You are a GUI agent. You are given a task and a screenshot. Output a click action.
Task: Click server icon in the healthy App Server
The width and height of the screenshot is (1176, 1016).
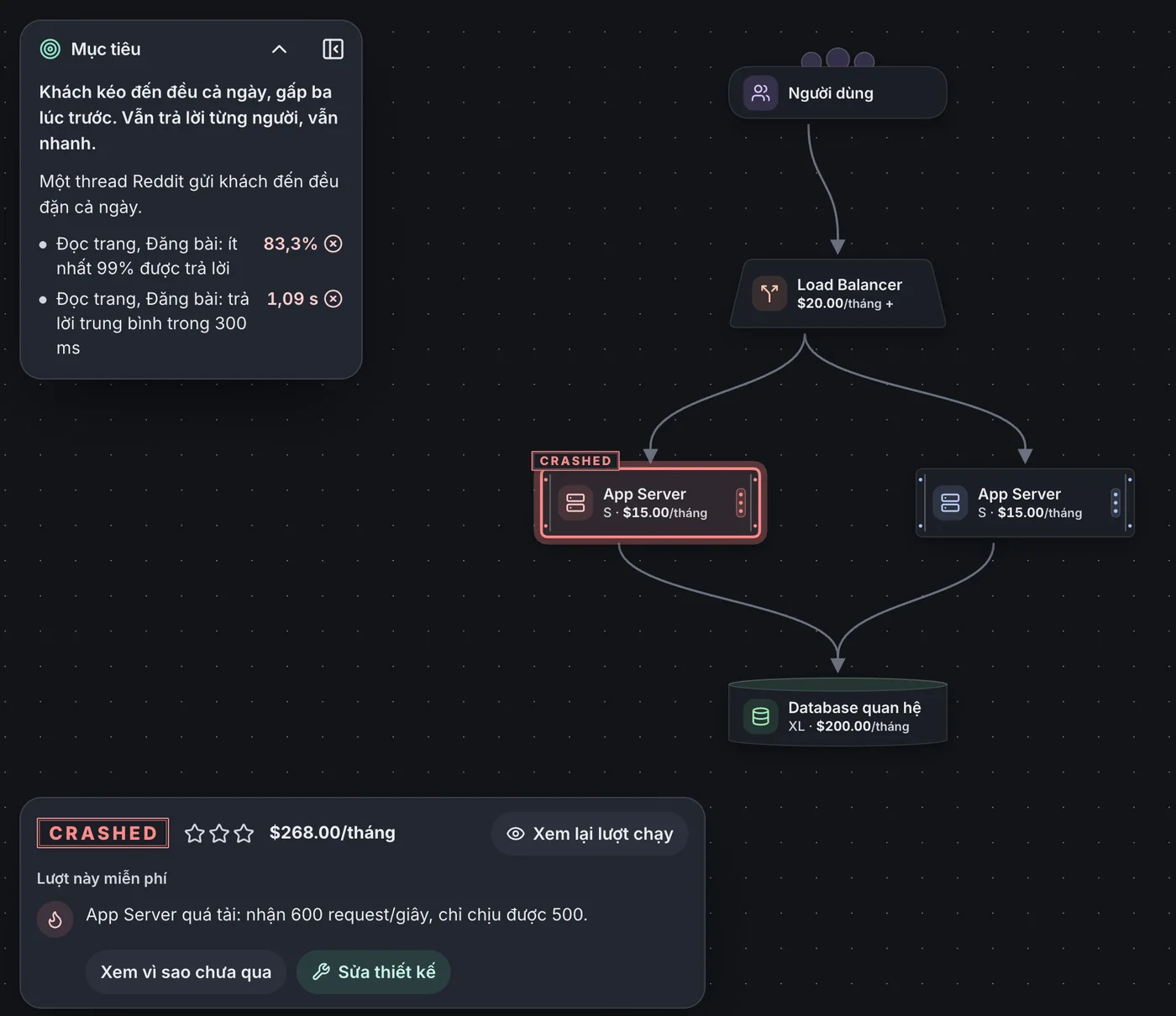(x=950, y=502)
